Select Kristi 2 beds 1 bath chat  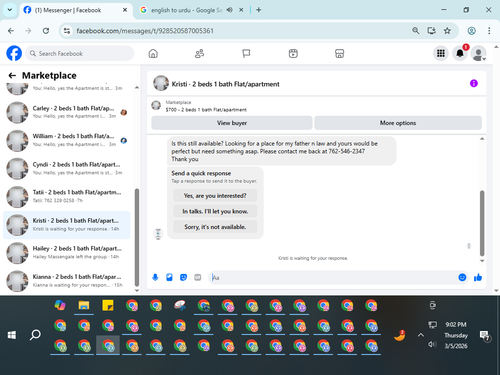point(67,225)
